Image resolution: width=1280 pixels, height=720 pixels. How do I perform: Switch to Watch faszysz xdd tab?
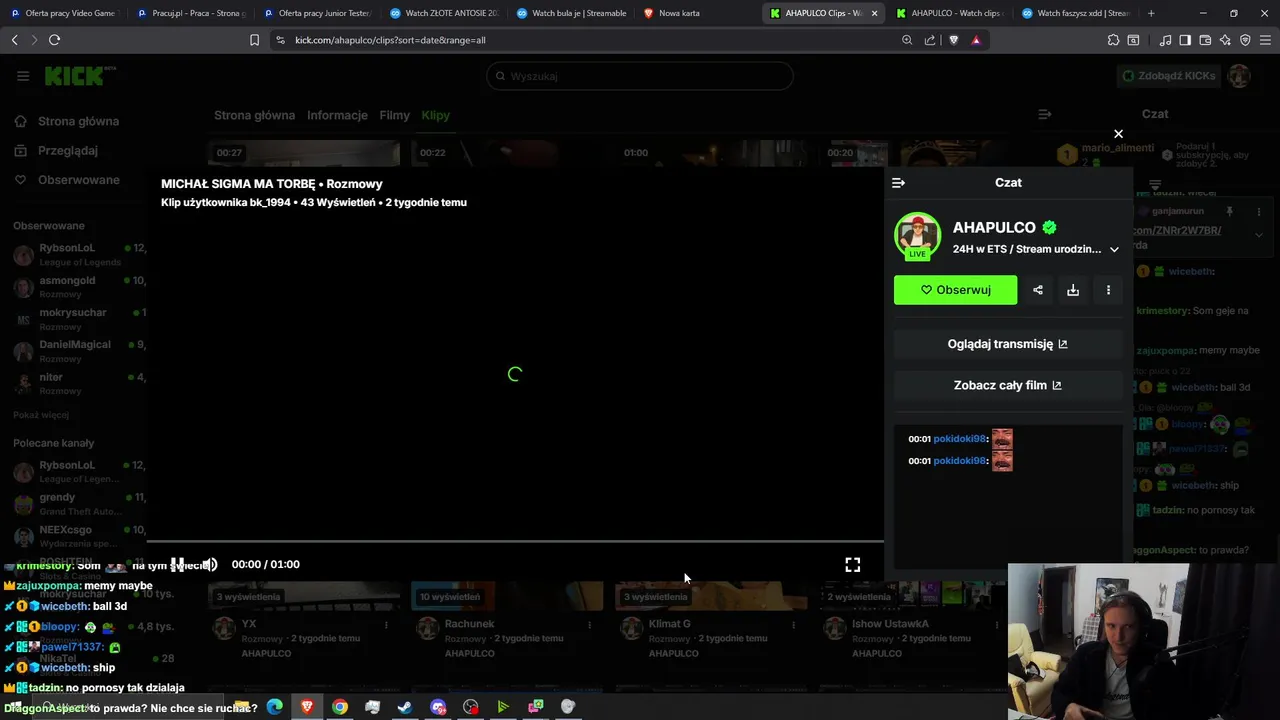(x=1075, y=13)
